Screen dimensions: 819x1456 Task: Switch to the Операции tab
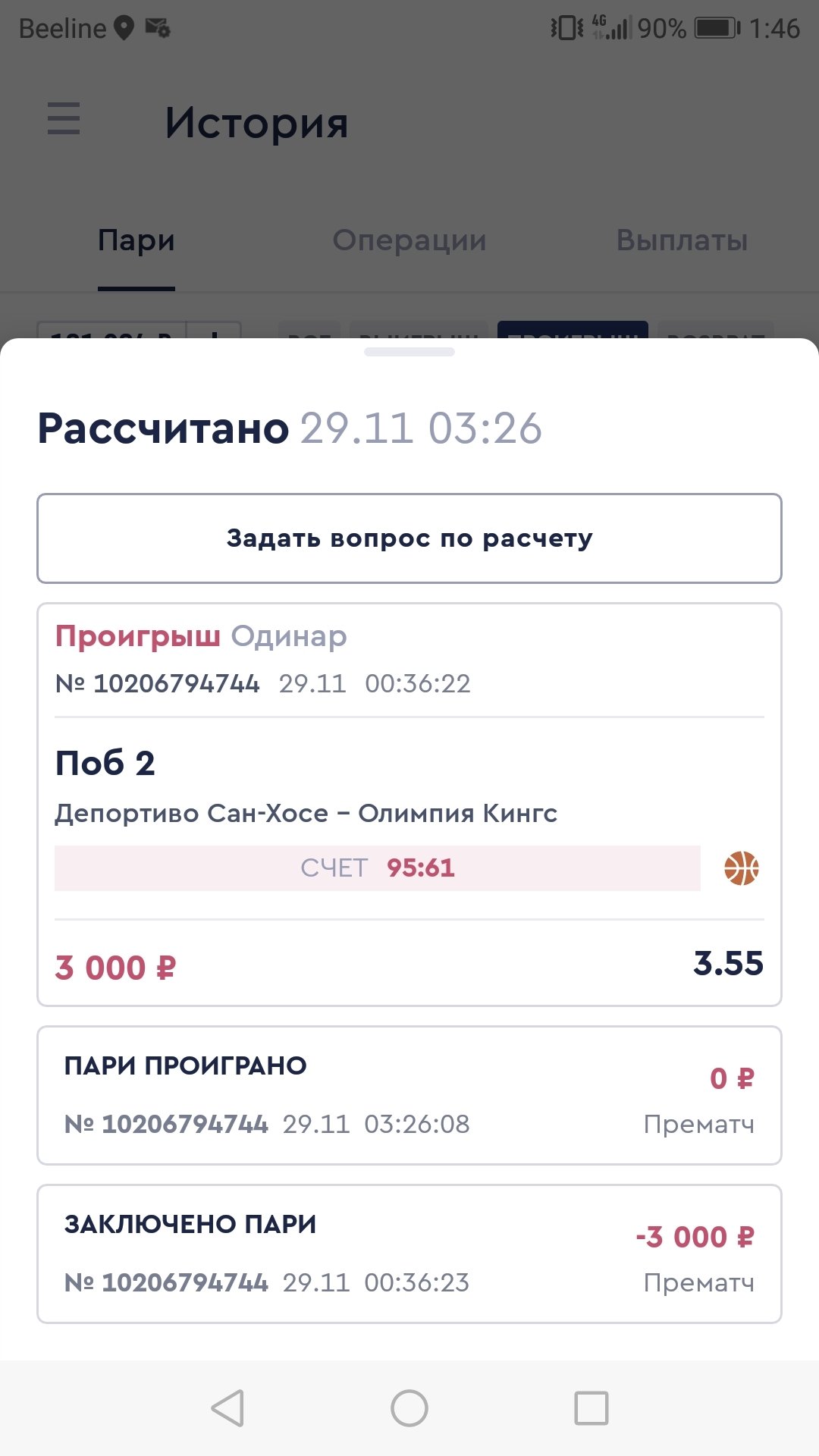point(409,240)
